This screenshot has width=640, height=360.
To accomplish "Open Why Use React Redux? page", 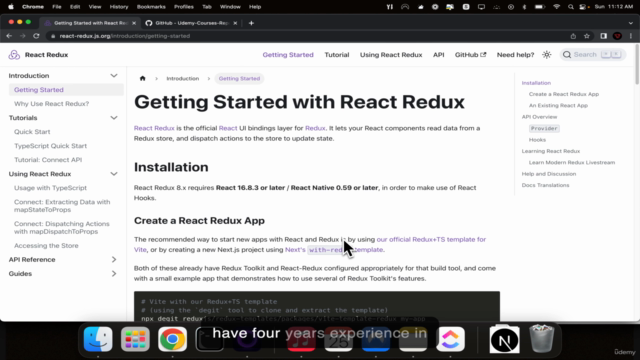I will (51, 104).
